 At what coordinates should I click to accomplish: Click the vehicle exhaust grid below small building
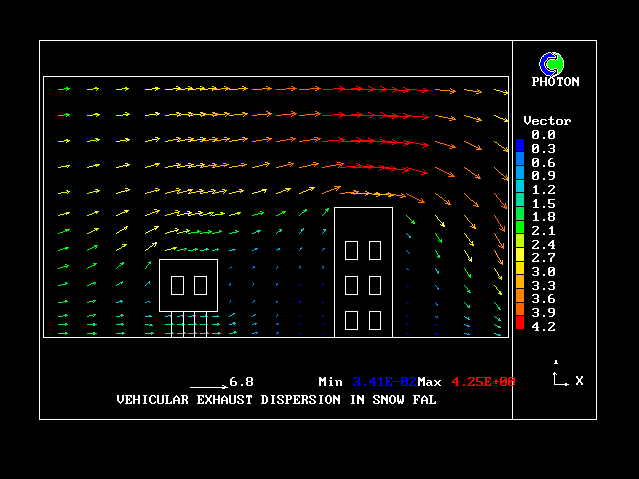(192, 324)
